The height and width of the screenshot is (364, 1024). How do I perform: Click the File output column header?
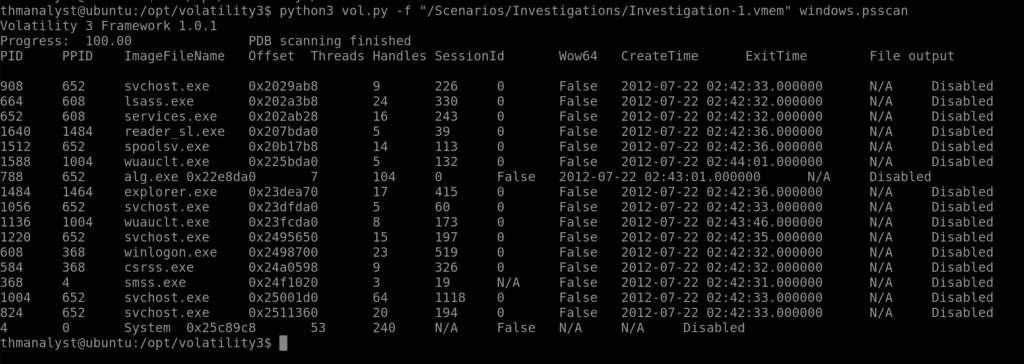912,56
